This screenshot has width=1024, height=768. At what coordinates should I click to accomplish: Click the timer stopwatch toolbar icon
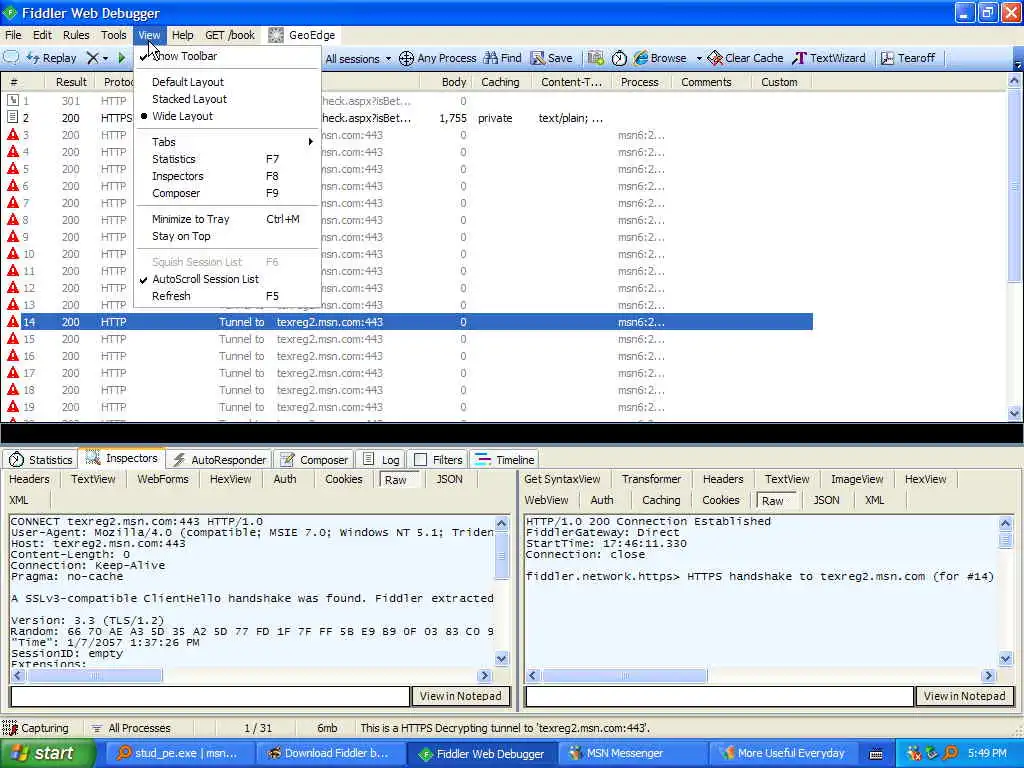[x=619, y=59]
